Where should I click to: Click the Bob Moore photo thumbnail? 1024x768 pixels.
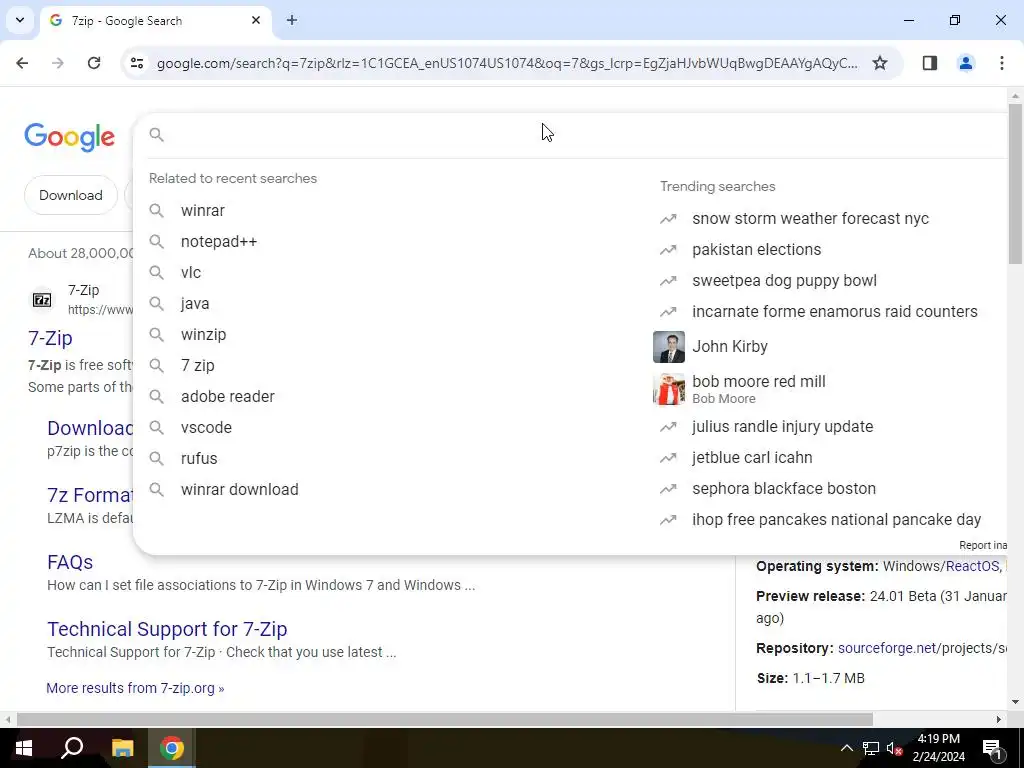coord(669,389)
